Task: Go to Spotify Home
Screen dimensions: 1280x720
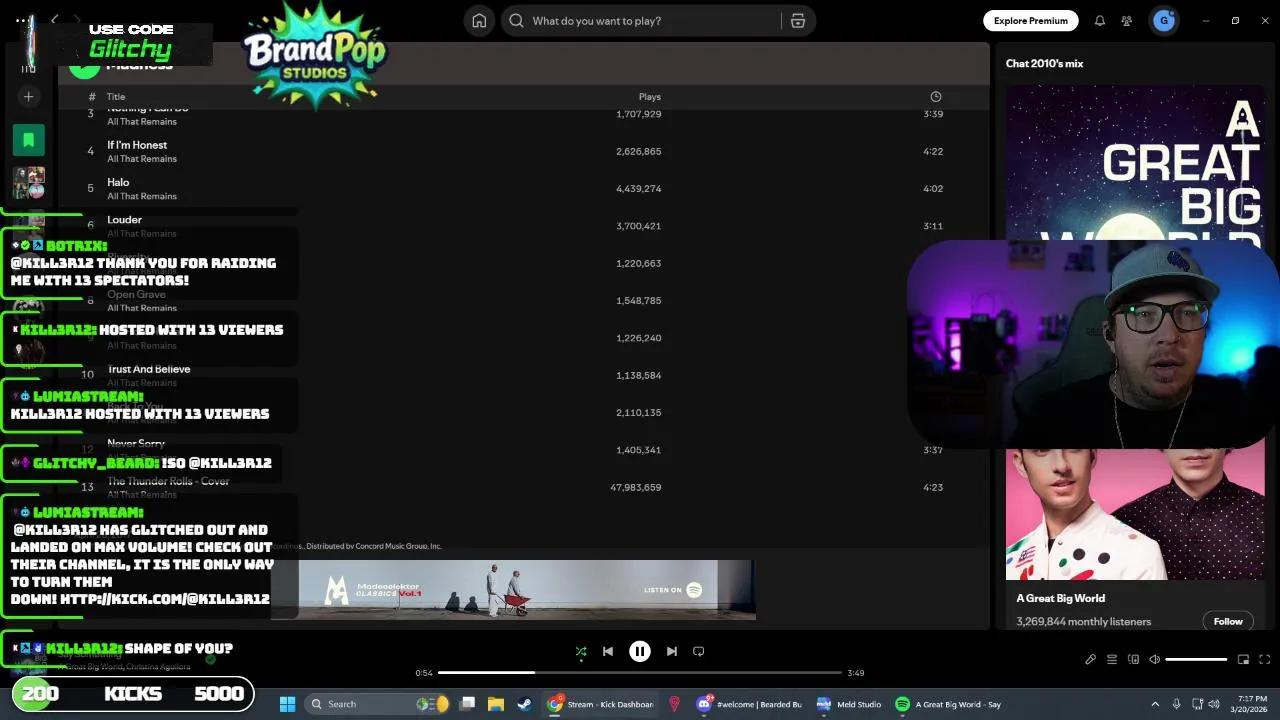Action: [479, 21]
